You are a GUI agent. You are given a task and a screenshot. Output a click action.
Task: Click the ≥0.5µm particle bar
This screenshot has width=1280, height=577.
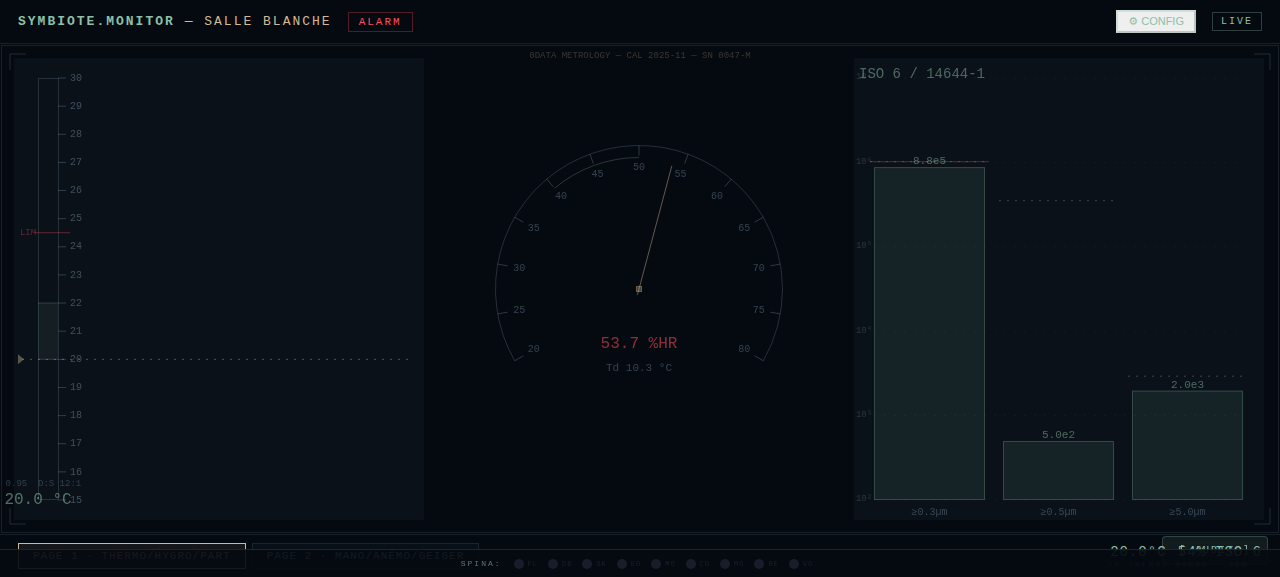click(1058, 470)
